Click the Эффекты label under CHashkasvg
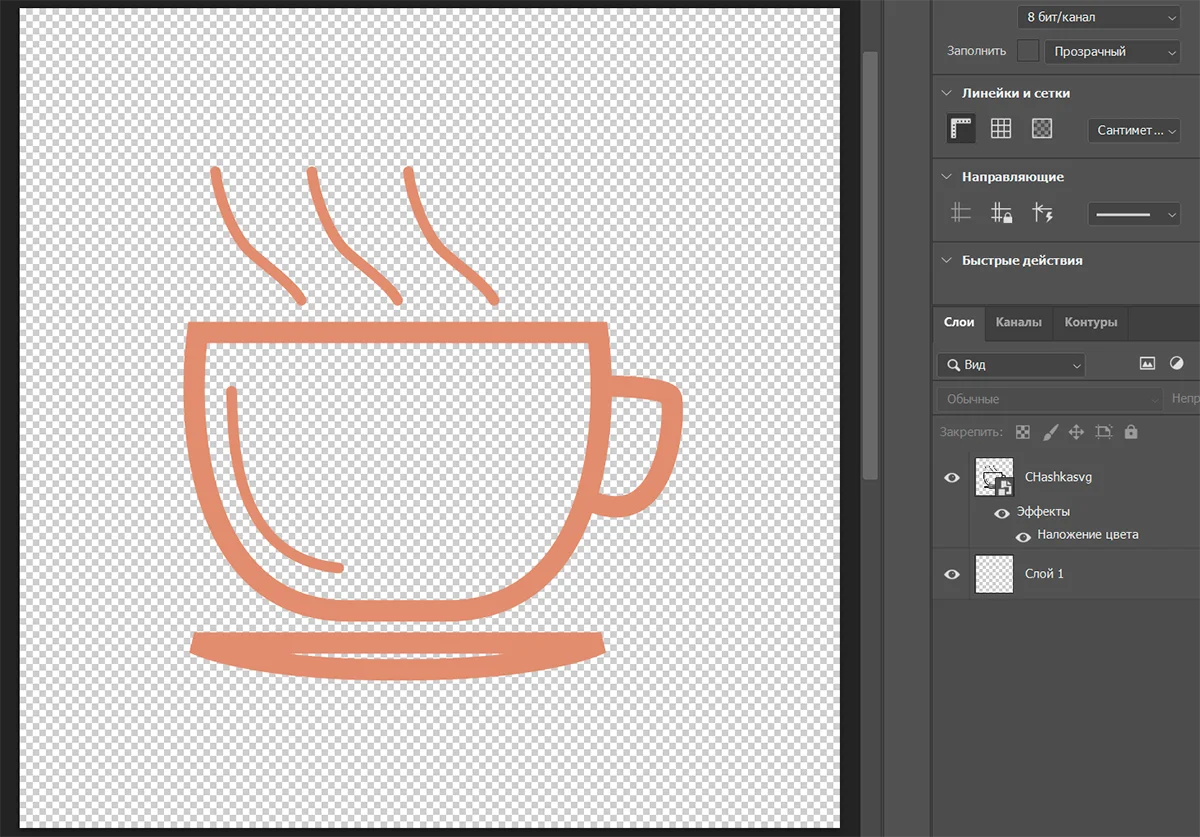1200x837 pixels. tap(1043, 512)
